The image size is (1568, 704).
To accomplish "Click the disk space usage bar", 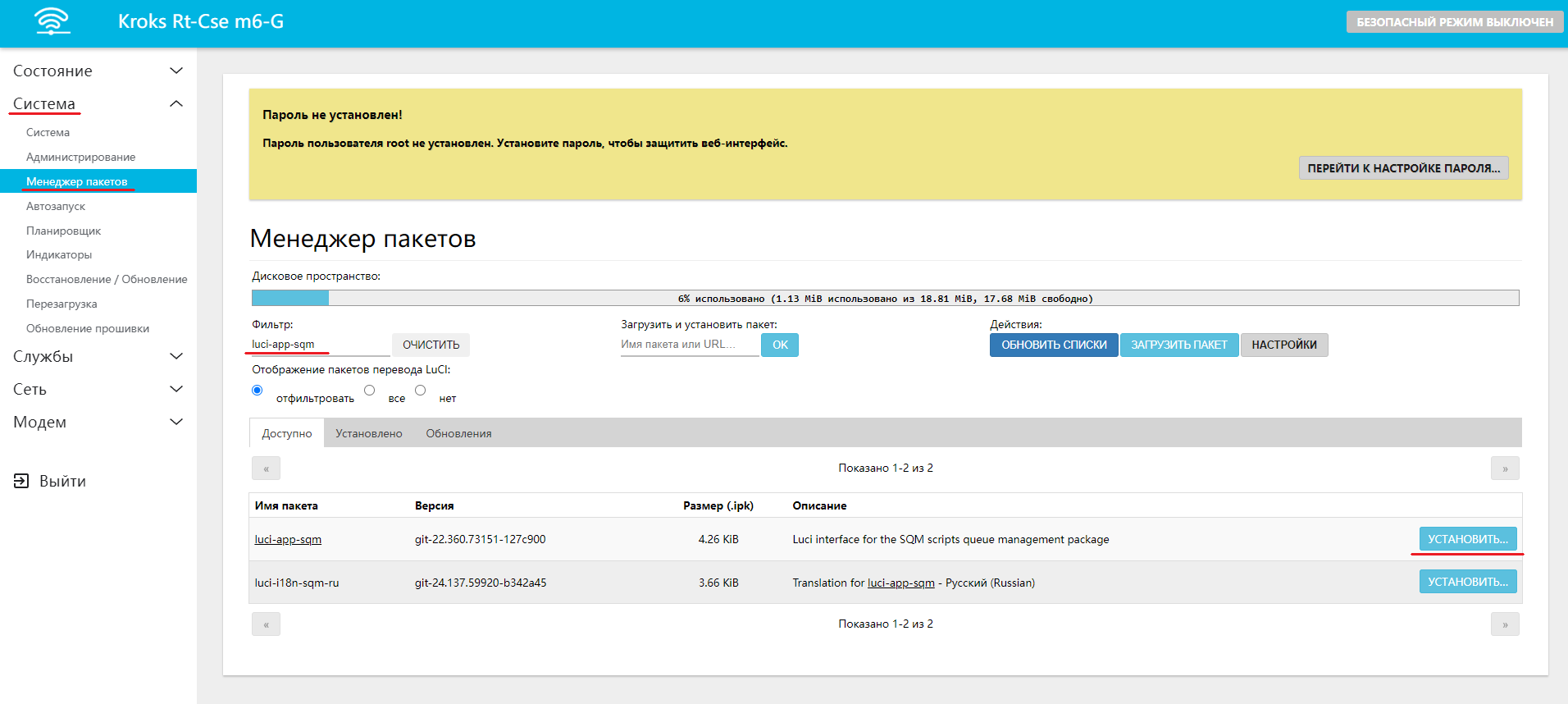I will [884, 299].
